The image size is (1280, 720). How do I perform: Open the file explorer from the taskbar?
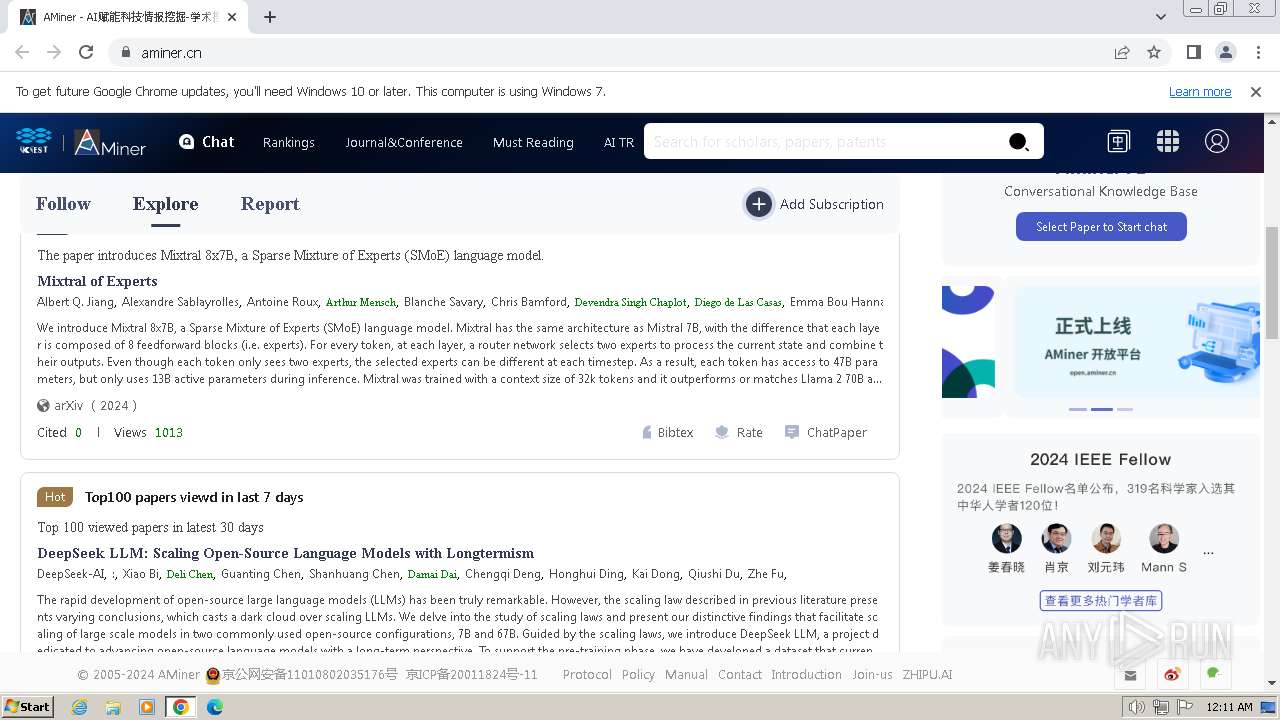113,707
